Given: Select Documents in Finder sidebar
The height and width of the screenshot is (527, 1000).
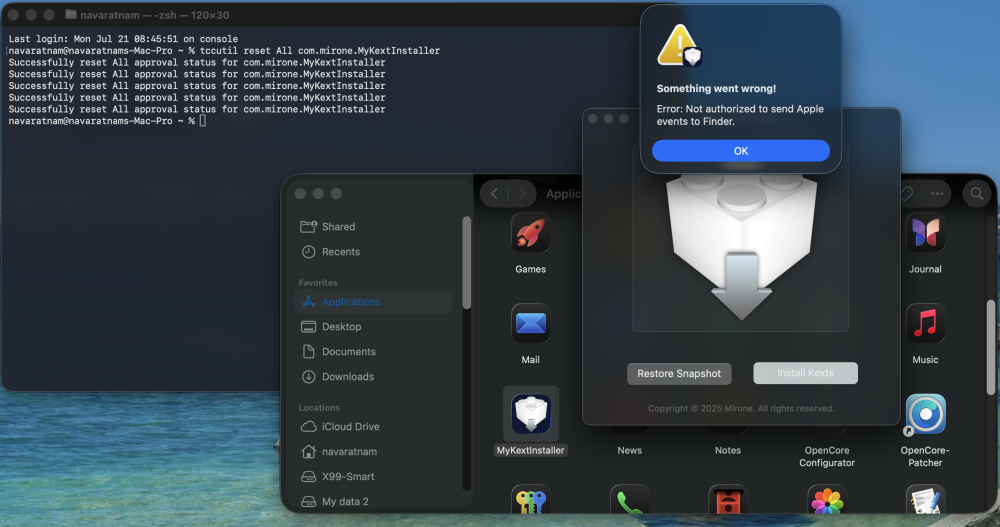Looking at the screenshot, I should [x=373, y=352].
